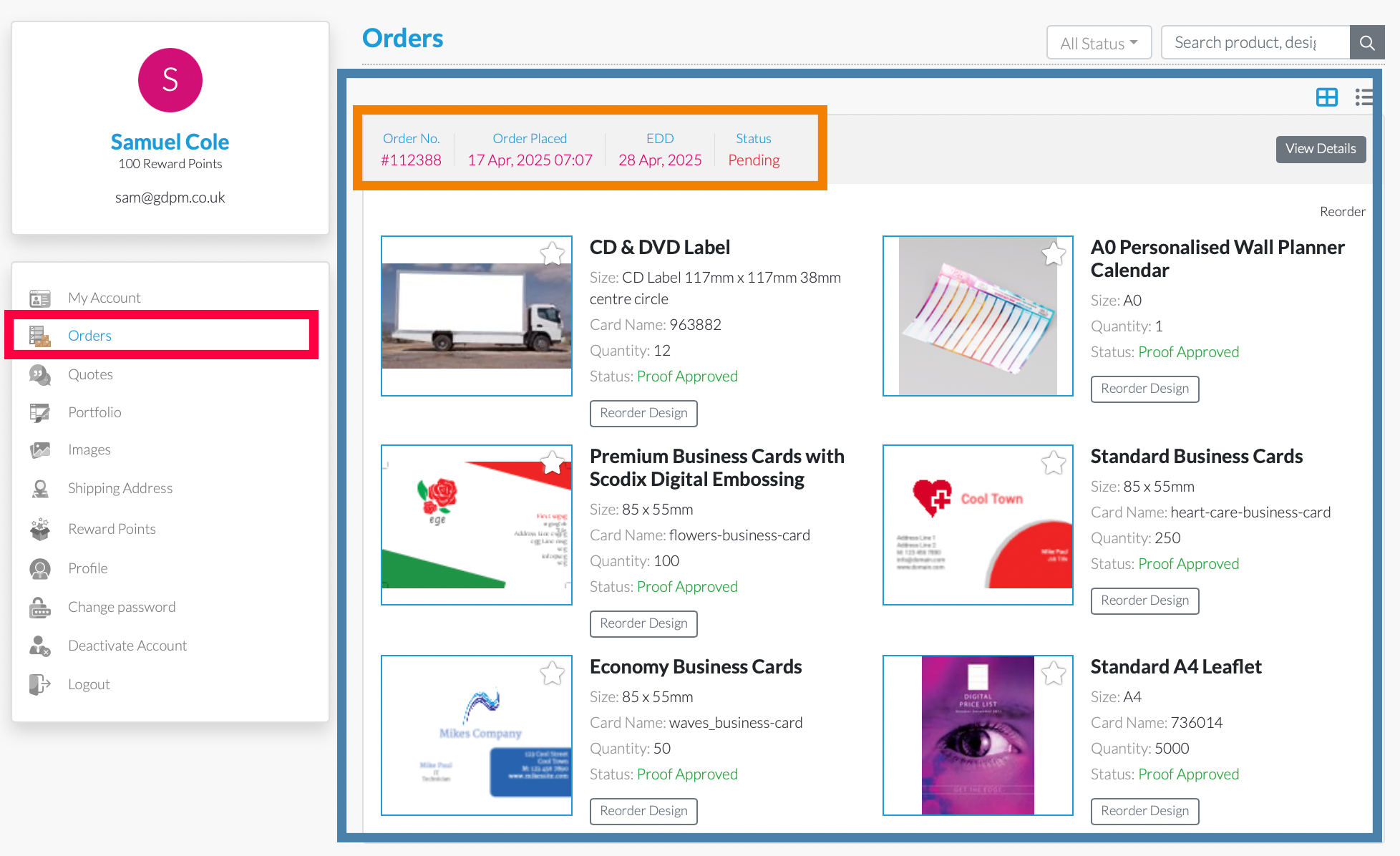The width and height of the screenshot is (1400, 856).
Task: Reorder Design for Economy Business Cards
Action: click(x=643, y=811)
